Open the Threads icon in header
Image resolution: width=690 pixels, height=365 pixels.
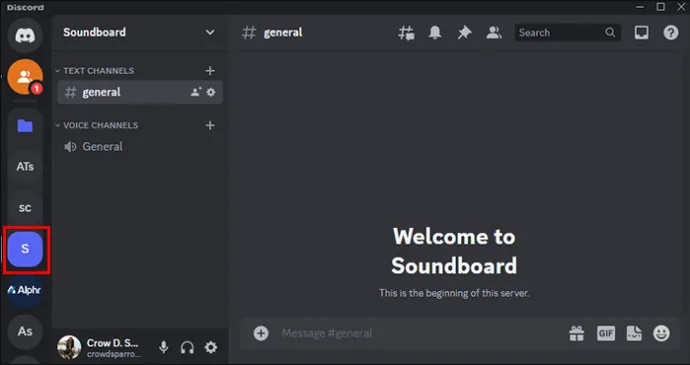pos(406,33)
